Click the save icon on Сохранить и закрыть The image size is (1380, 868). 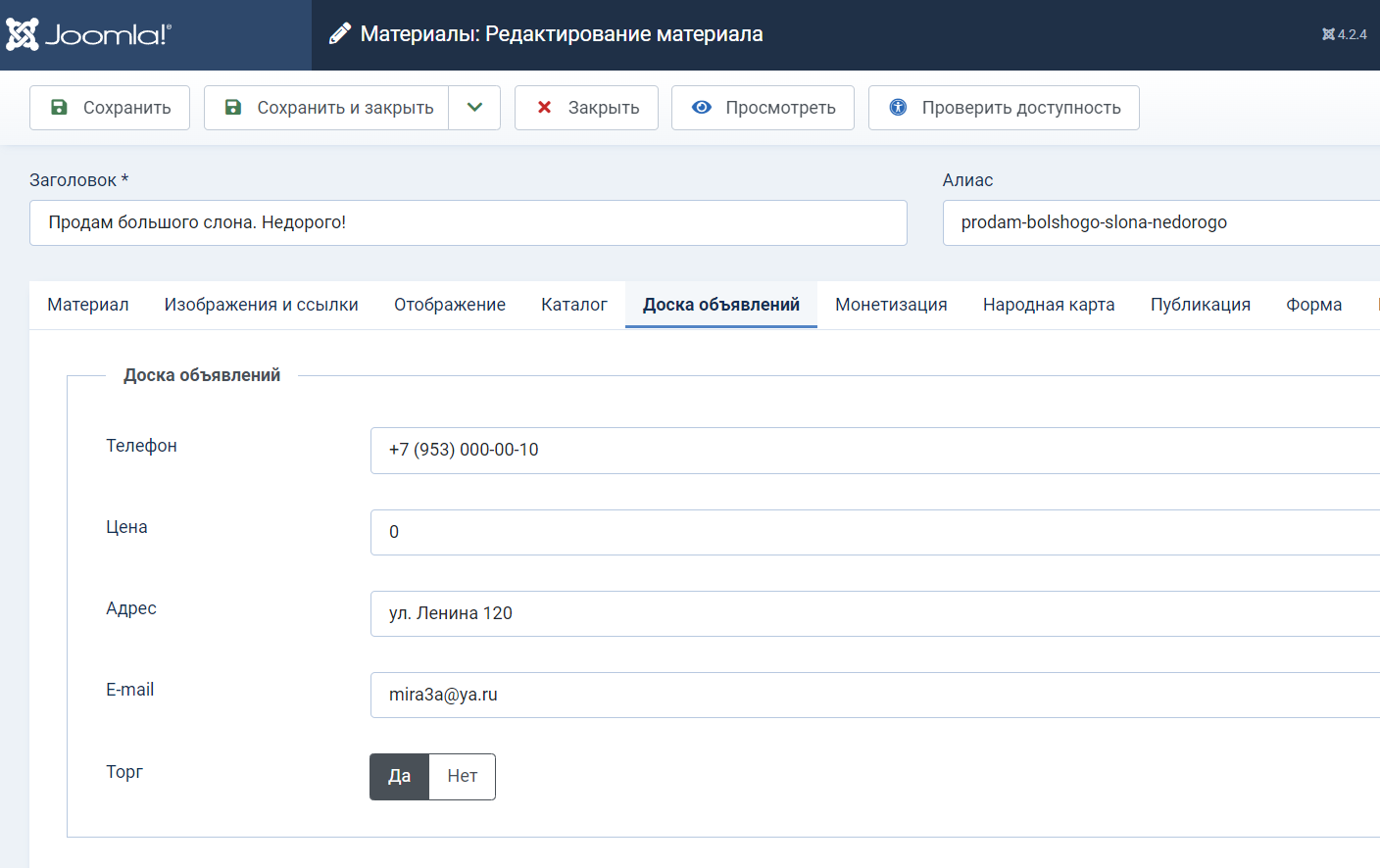tap(233, 108)
